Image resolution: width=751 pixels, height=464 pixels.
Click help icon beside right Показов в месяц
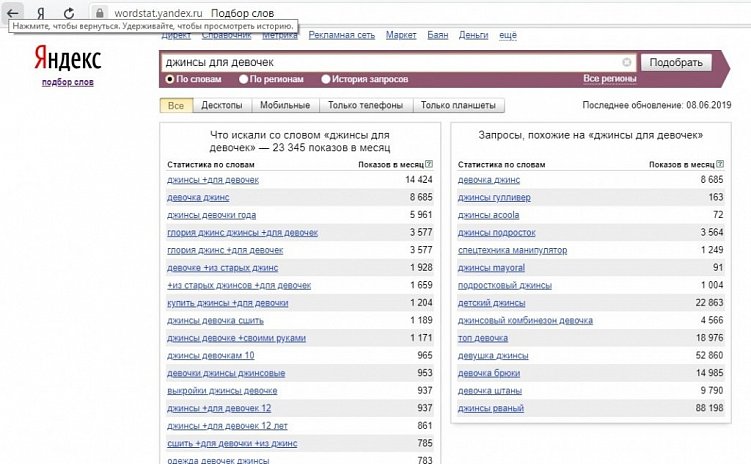coord(720,164)
